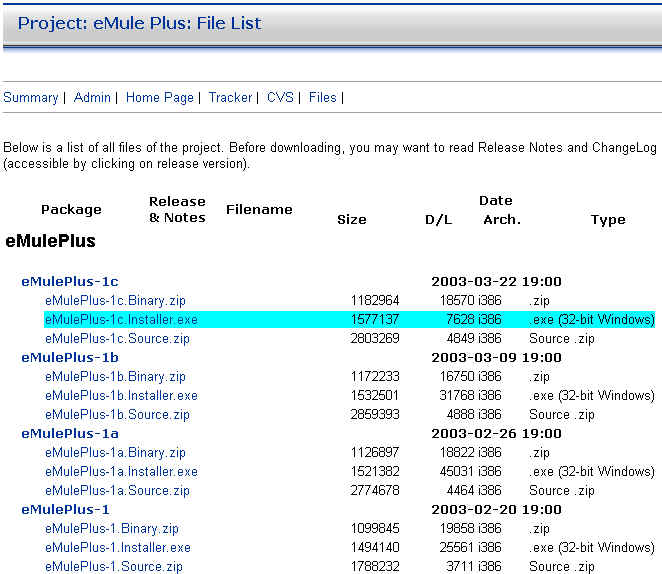Screen dimensions: 662x574
Task: Download eMulePlus-1c.Binary.zip
Action: click(115, 301)
